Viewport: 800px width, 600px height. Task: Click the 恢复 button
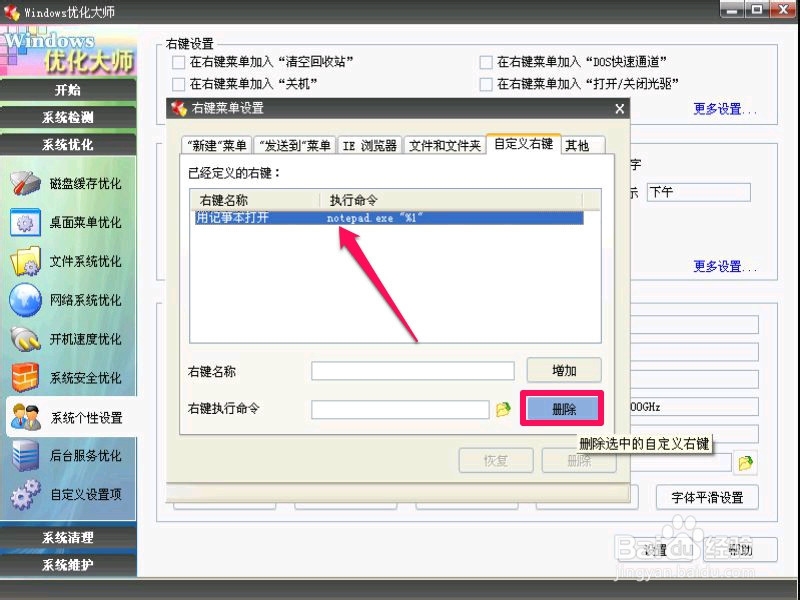click(496, 461)
